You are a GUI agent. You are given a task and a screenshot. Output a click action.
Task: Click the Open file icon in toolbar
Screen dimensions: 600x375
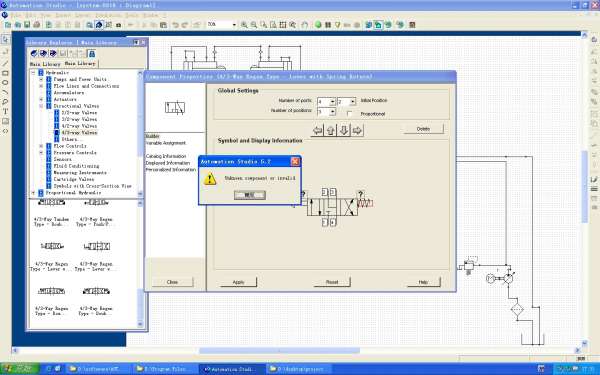(18, 24)
